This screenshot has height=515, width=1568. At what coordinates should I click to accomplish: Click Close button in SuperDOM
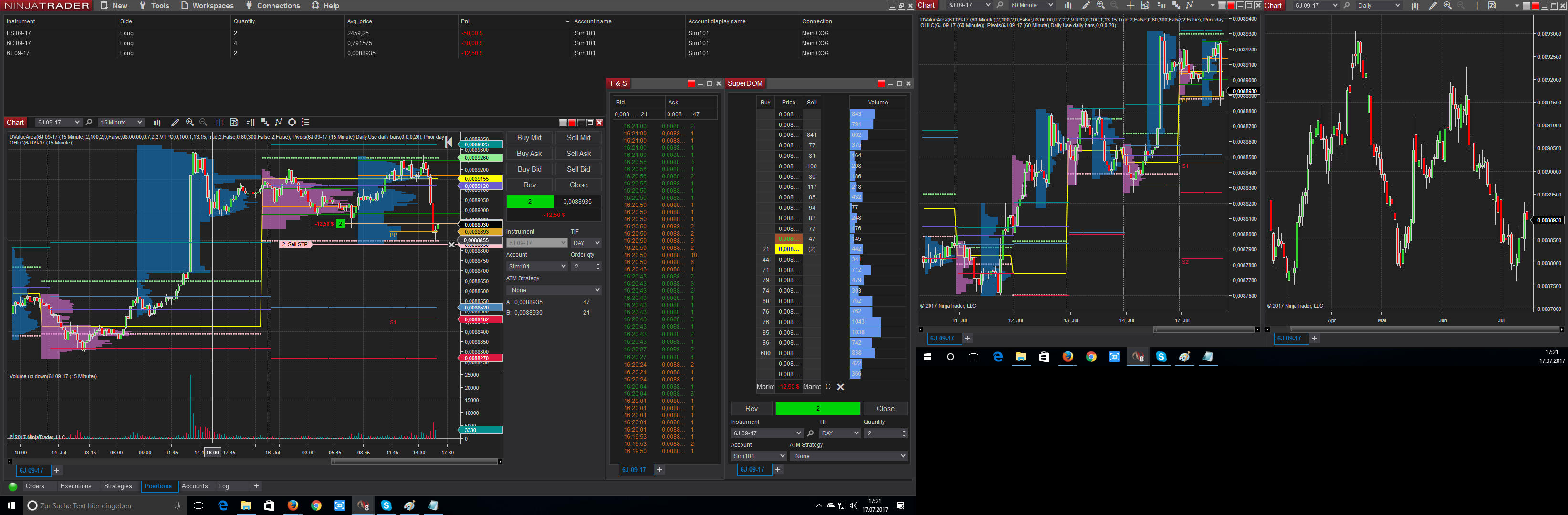(885, 409)
